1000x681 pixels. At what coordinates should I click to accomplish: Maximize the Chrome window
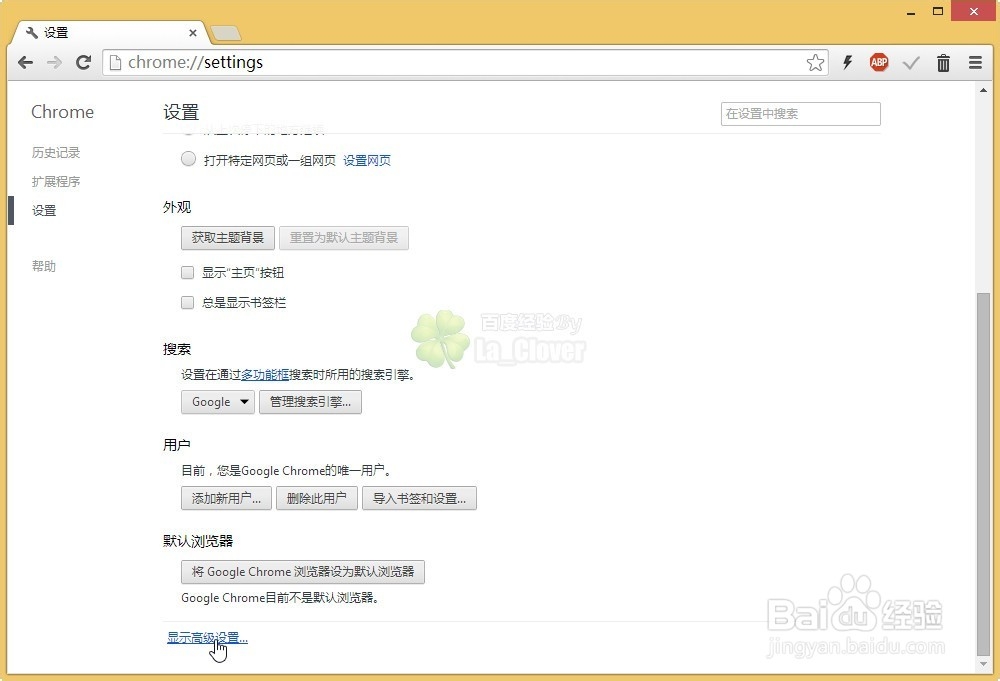(x=938, y=11)
